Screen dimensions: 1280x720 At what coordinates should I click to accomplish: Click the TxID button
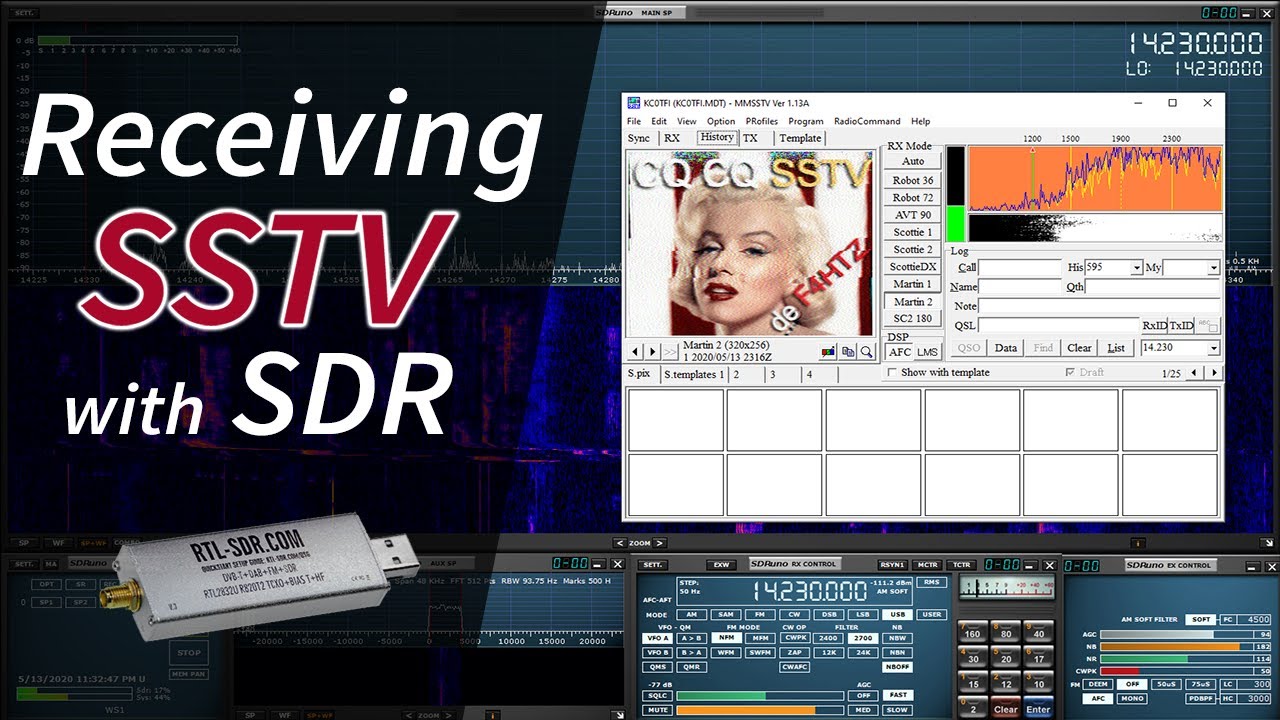(x=1181, y=325)
